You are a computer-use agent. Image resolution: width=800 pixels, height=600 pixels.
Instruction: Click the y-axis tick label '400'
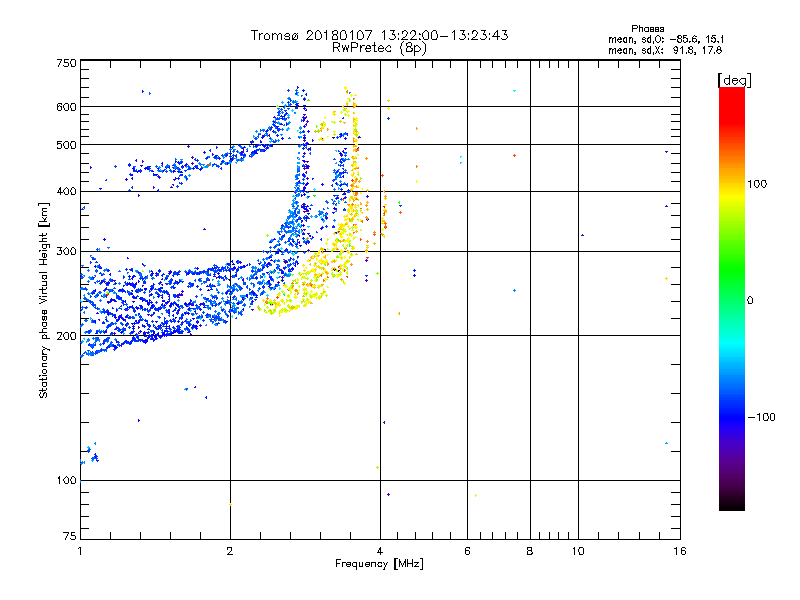[67, 191]
